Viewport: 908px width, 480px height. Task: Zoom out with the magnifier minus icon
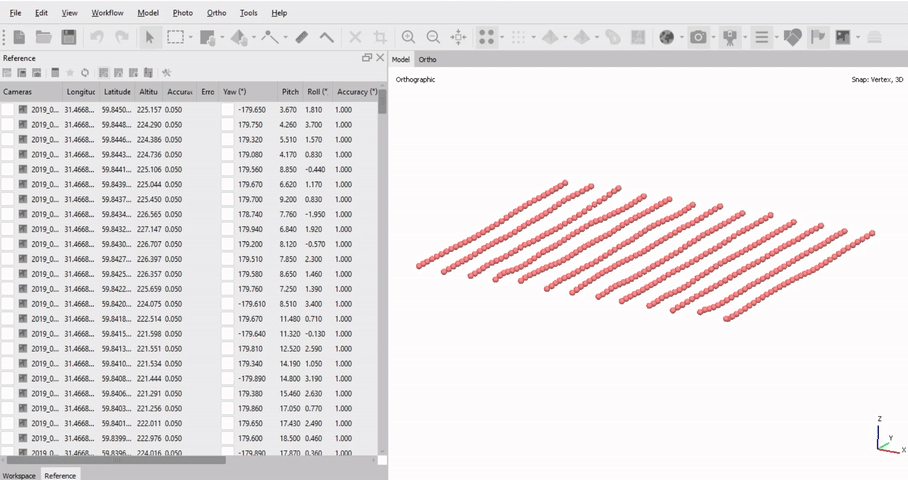[433, 37]
